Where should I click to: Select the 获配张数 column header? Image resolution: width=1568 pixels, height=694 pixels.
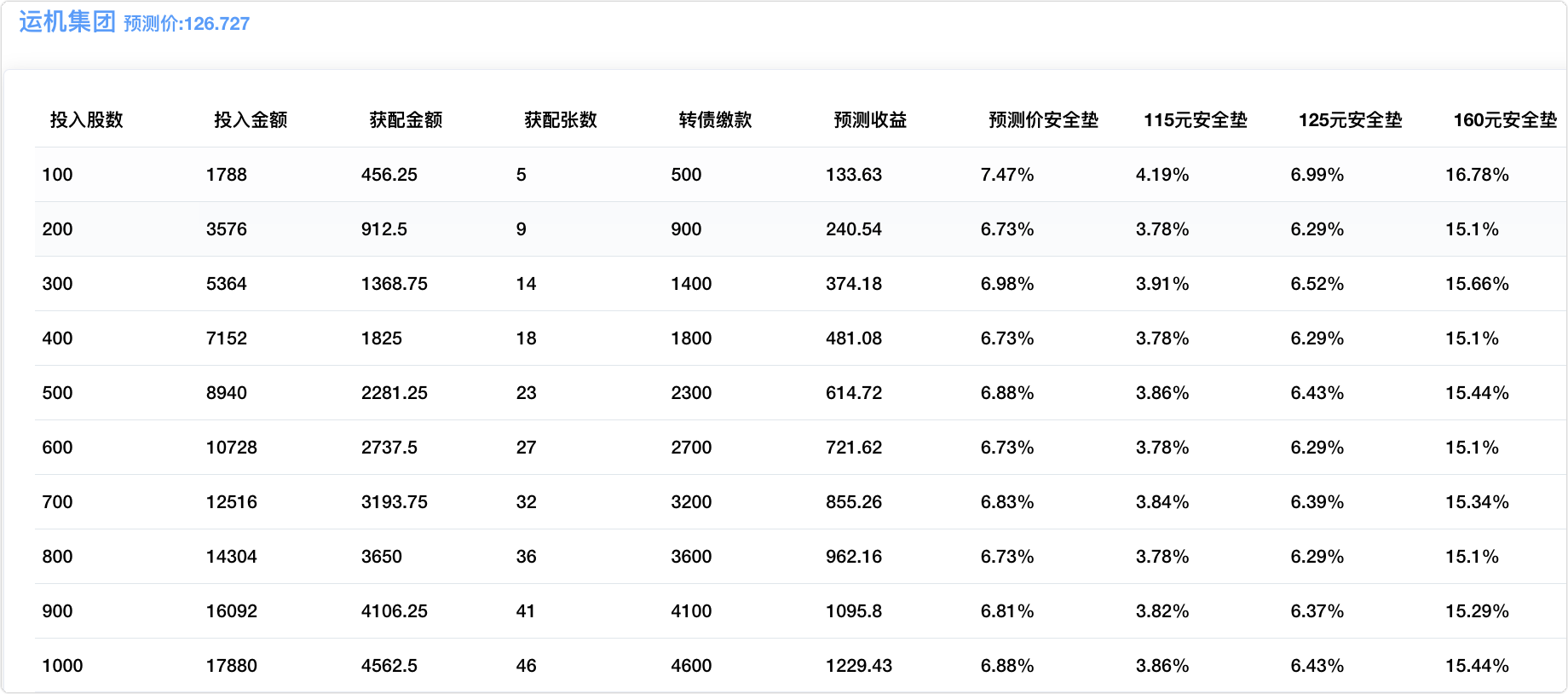561,120
